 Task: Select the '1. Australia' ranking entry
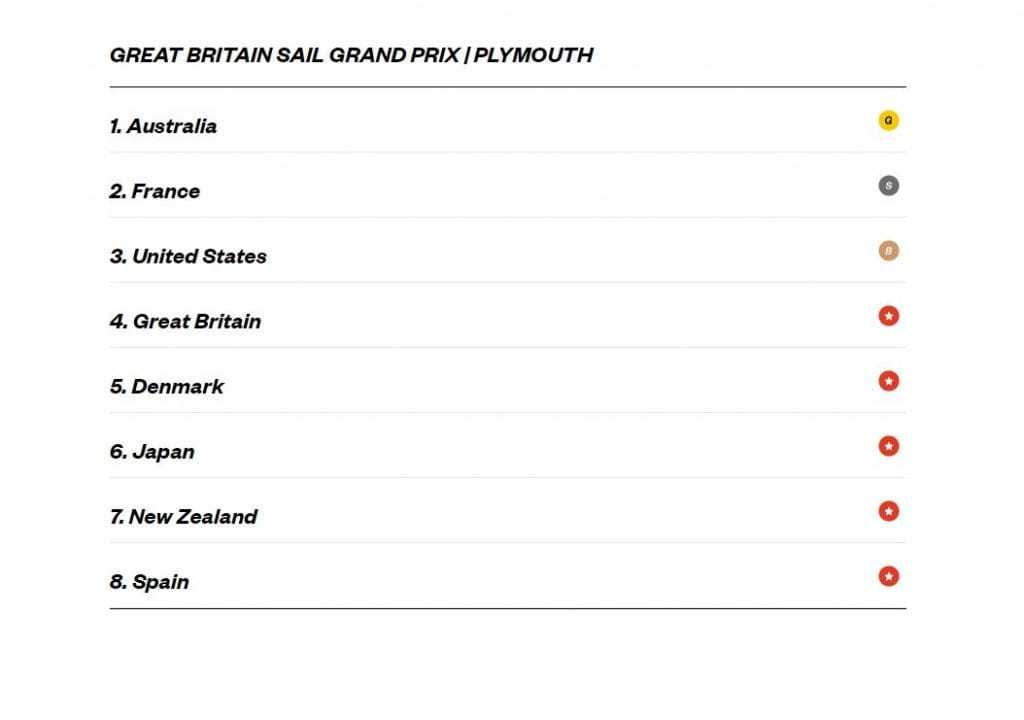click(x=163, y=127)
